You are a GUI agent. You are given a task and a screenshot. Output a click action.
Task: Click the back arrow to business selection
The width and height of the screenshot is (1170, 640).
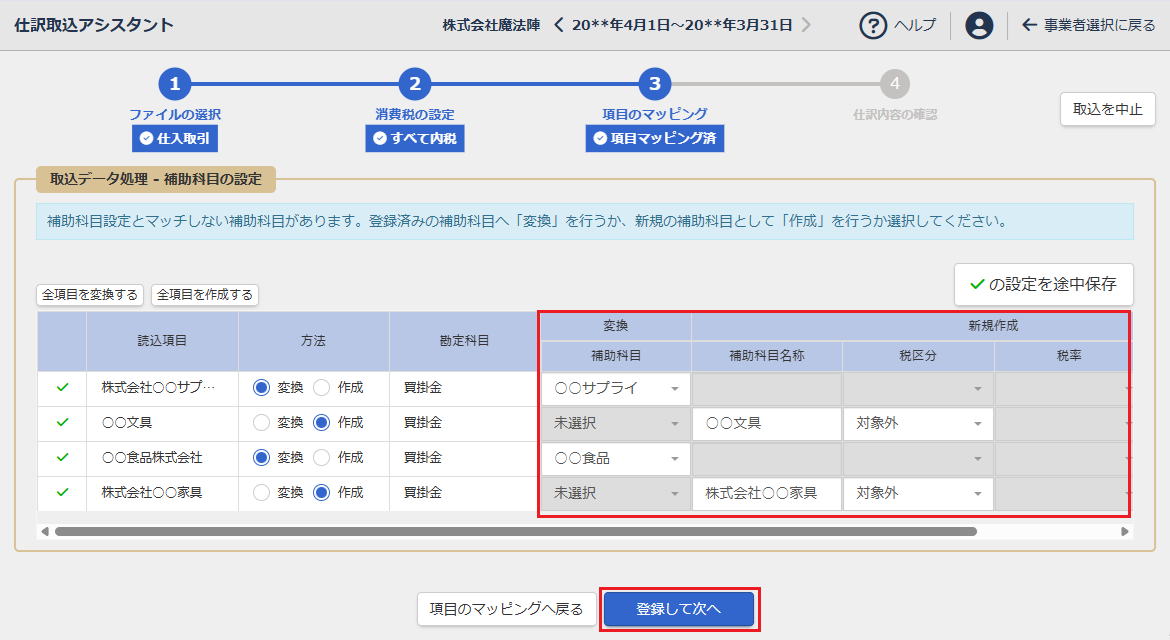coord(1029,25)
